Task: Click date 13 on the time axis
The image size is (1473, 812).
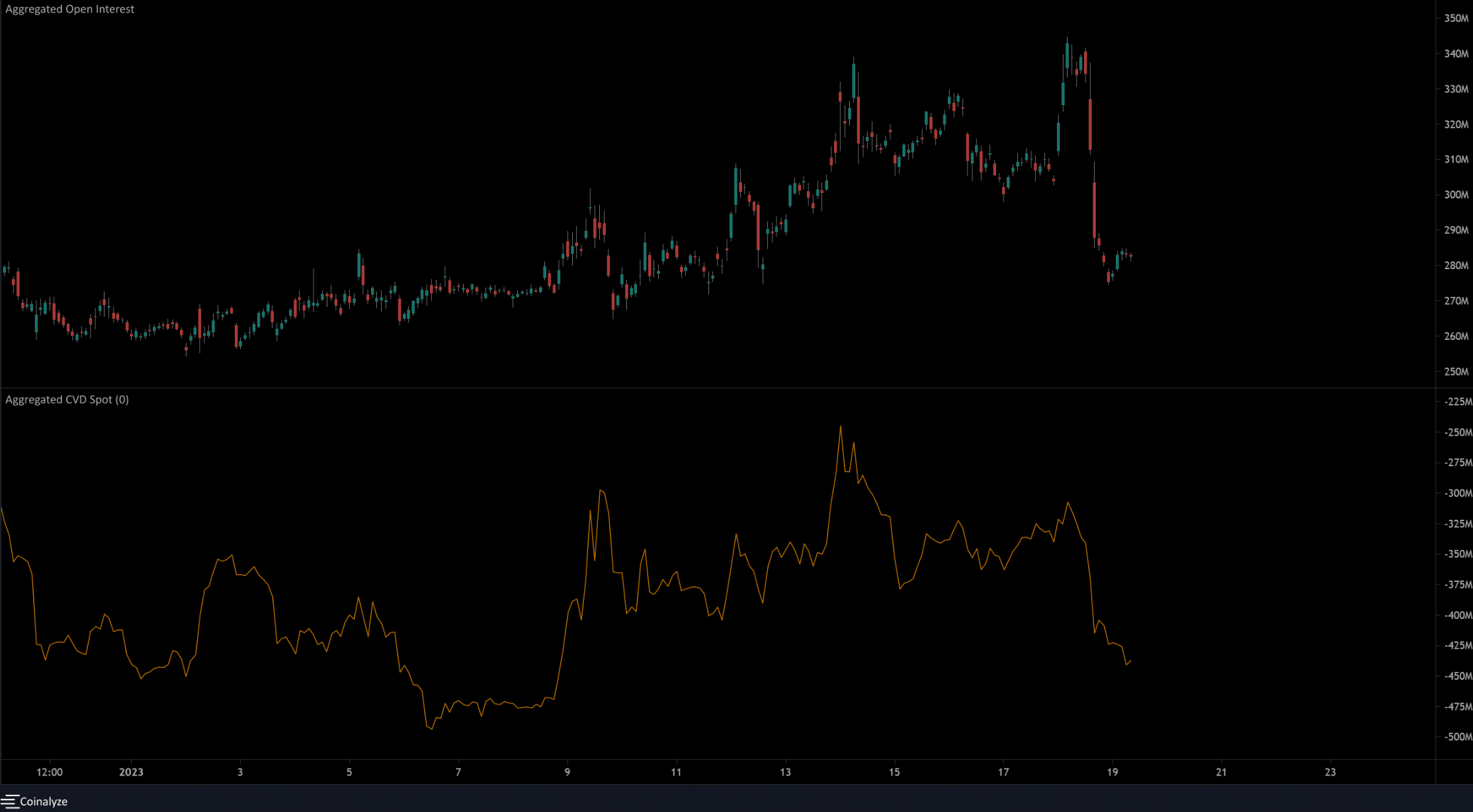Action: click(x=785, y=772)
